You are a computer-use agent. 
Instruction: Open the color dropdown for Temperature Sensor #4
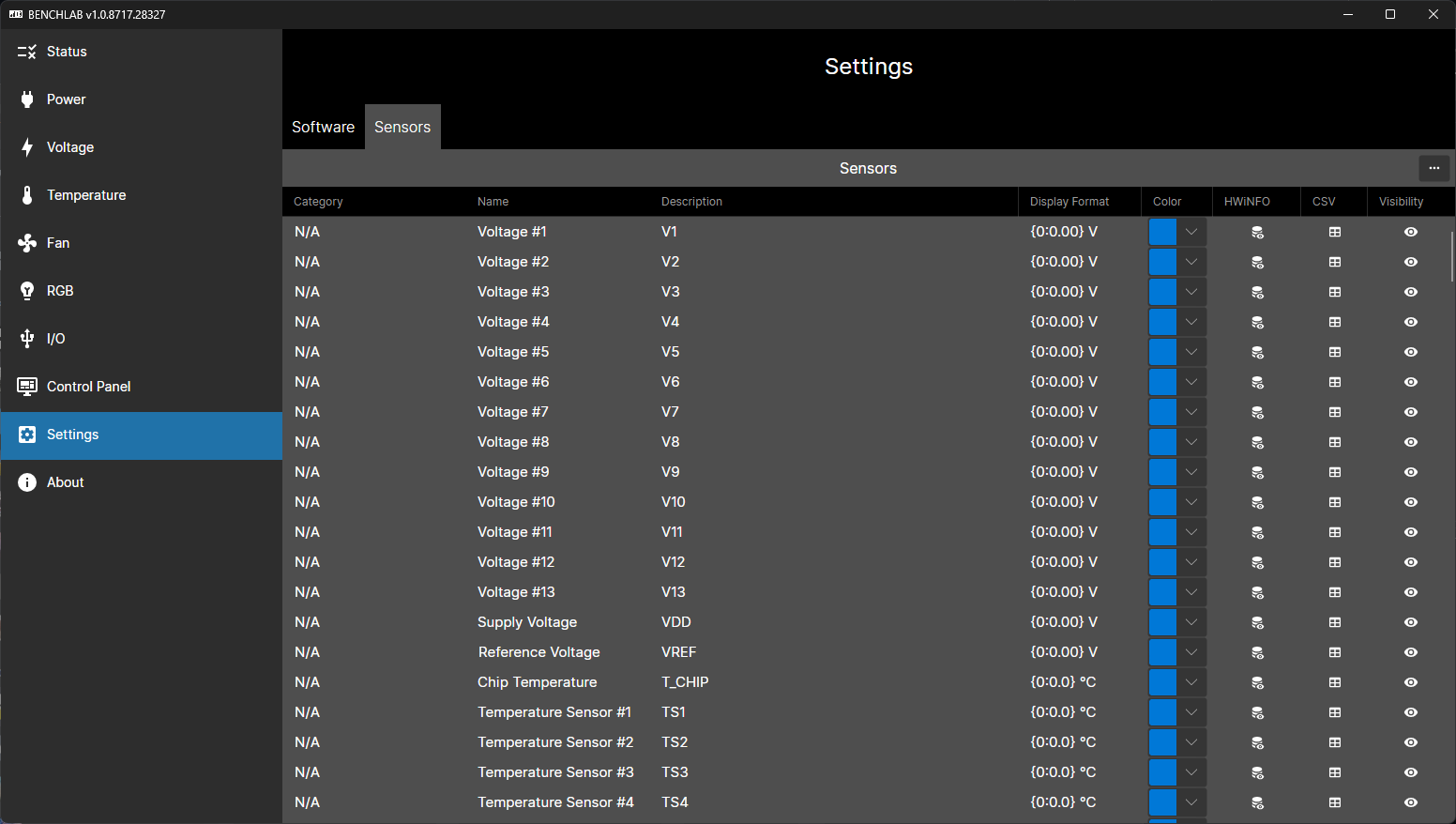(1191, 802)
